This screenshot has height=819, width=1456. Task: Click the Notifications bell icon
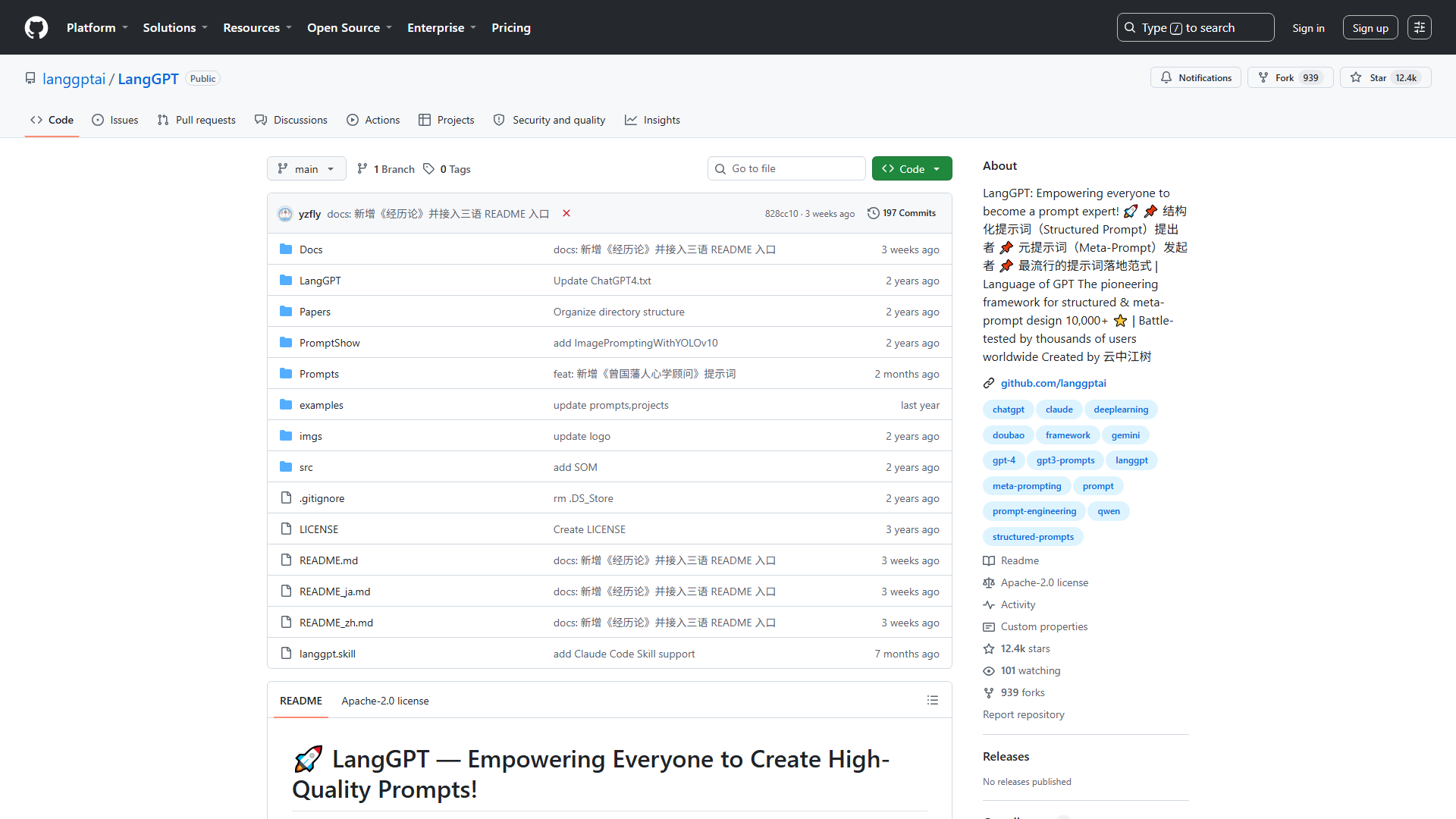1166,77
